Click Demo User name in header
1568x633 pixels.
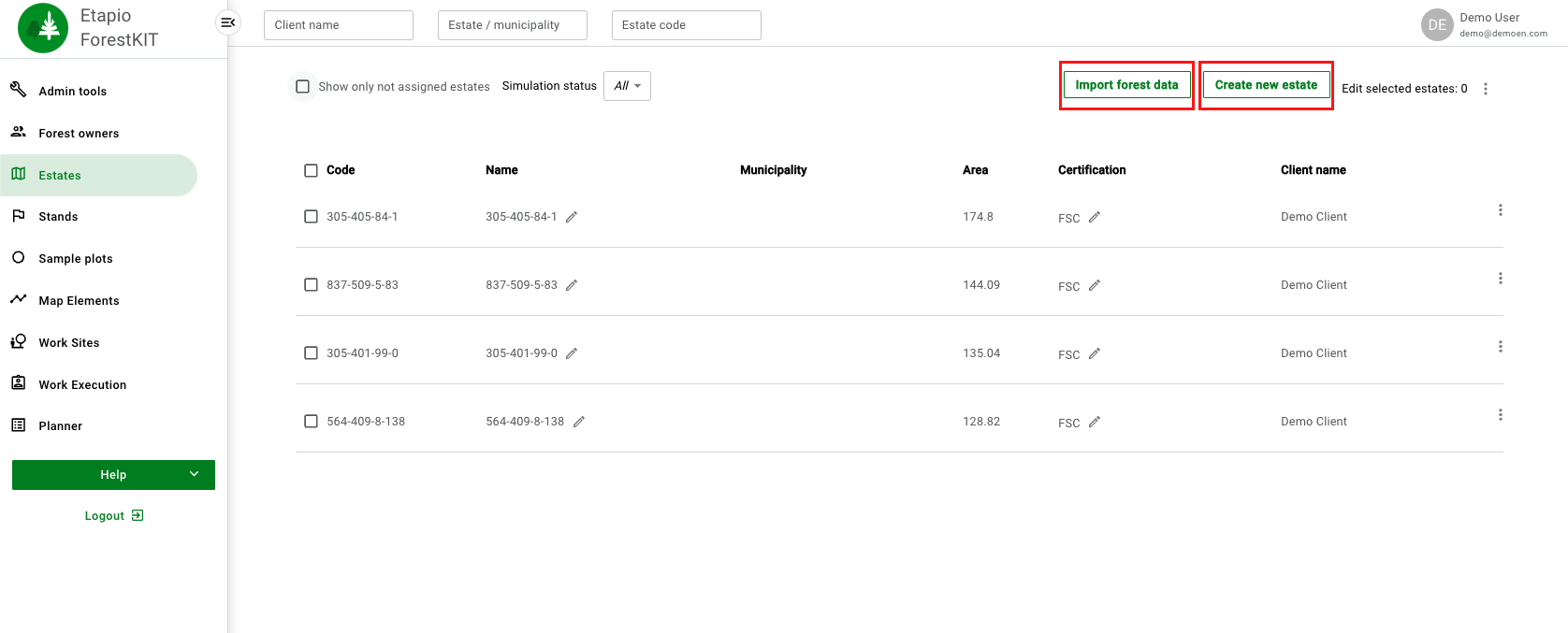coord(1489,18)
